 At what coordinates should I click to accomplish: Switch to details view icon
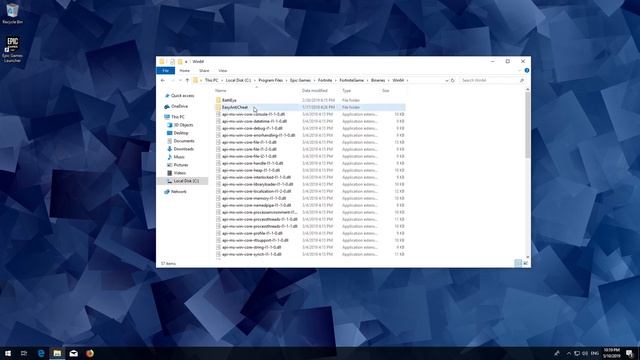[x=518, y=263]
